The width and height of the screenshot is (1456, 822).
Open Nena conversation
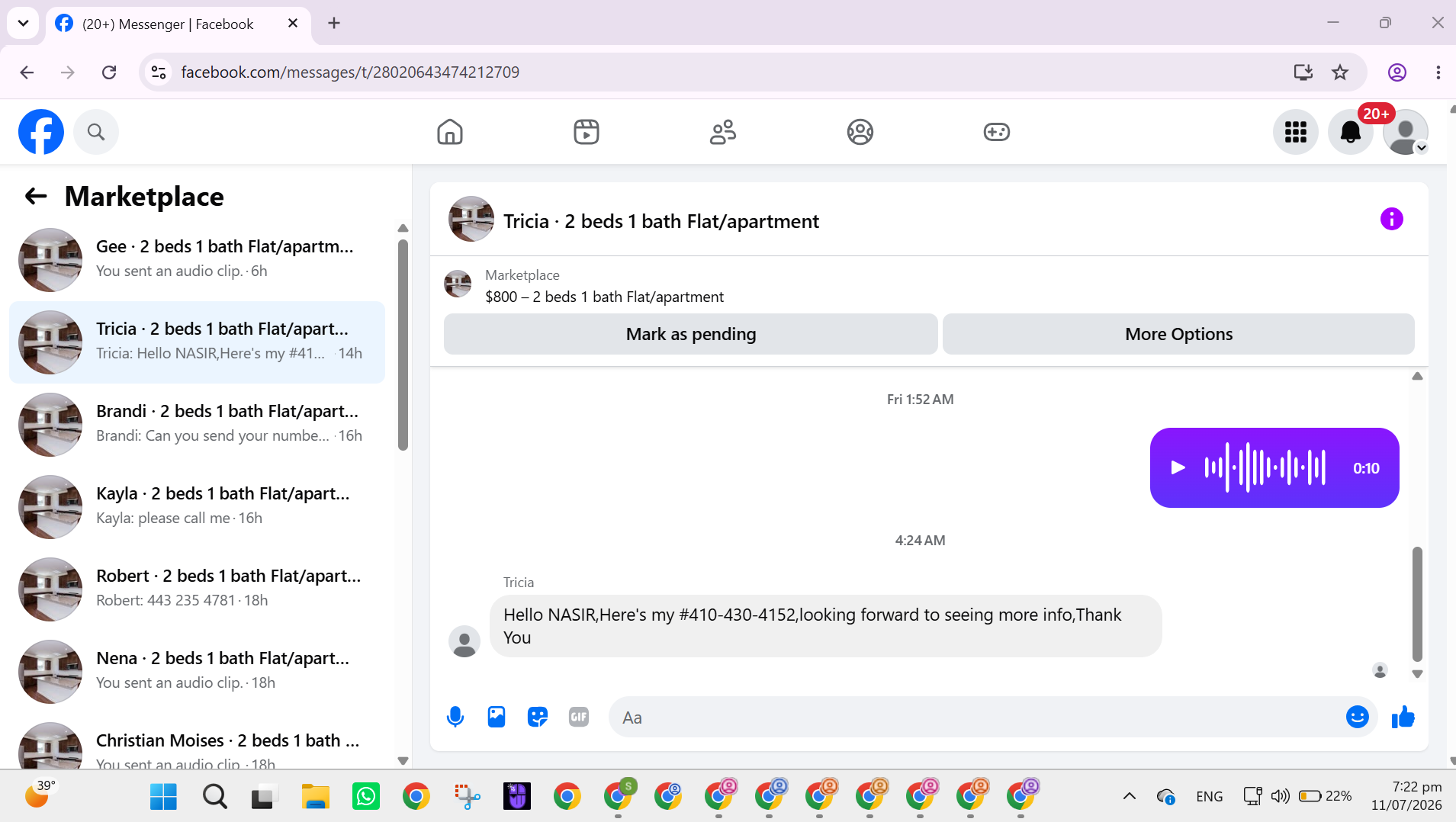[197, 672]
